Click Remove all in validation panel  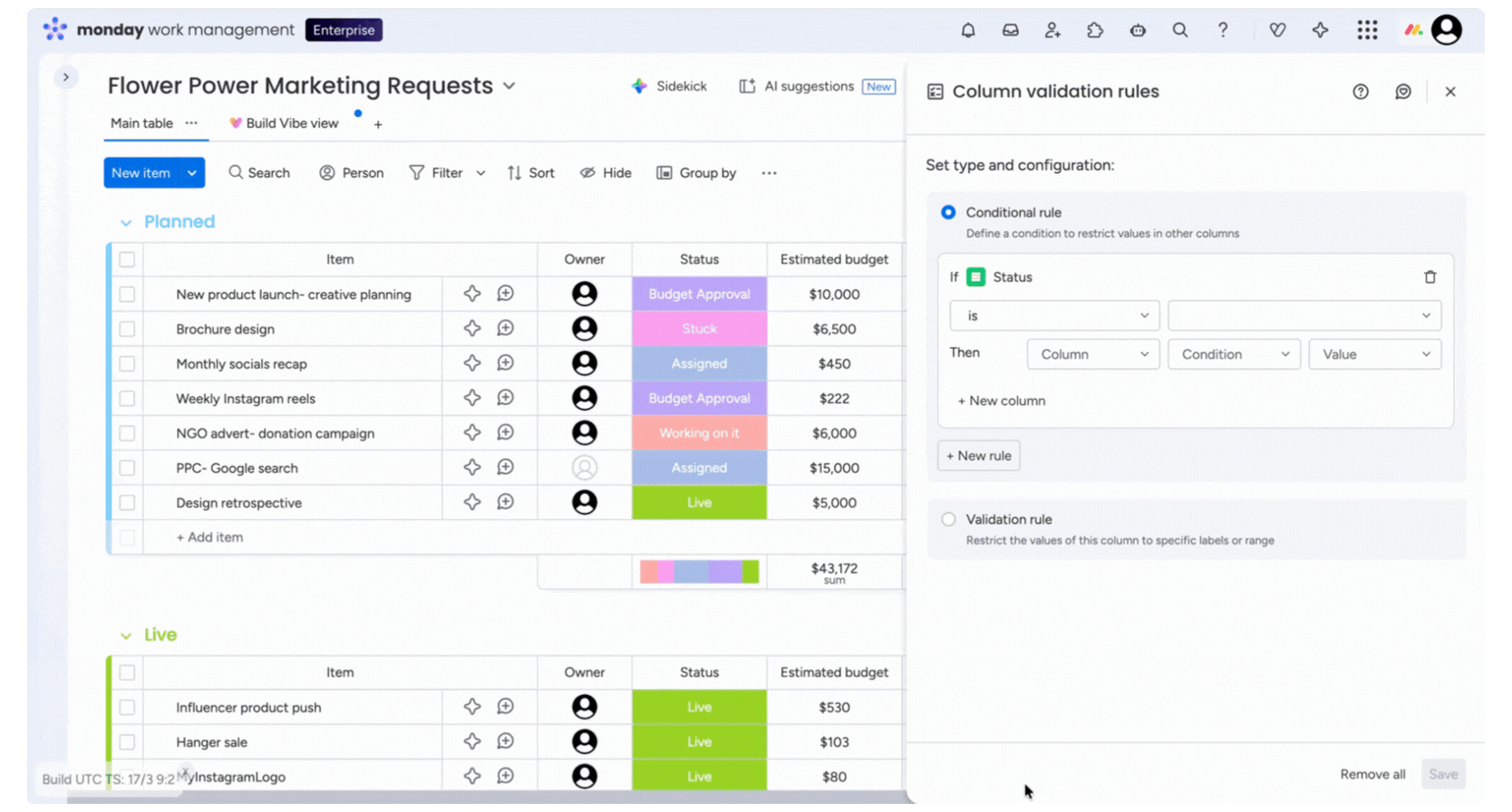(x=1372, y=774)
